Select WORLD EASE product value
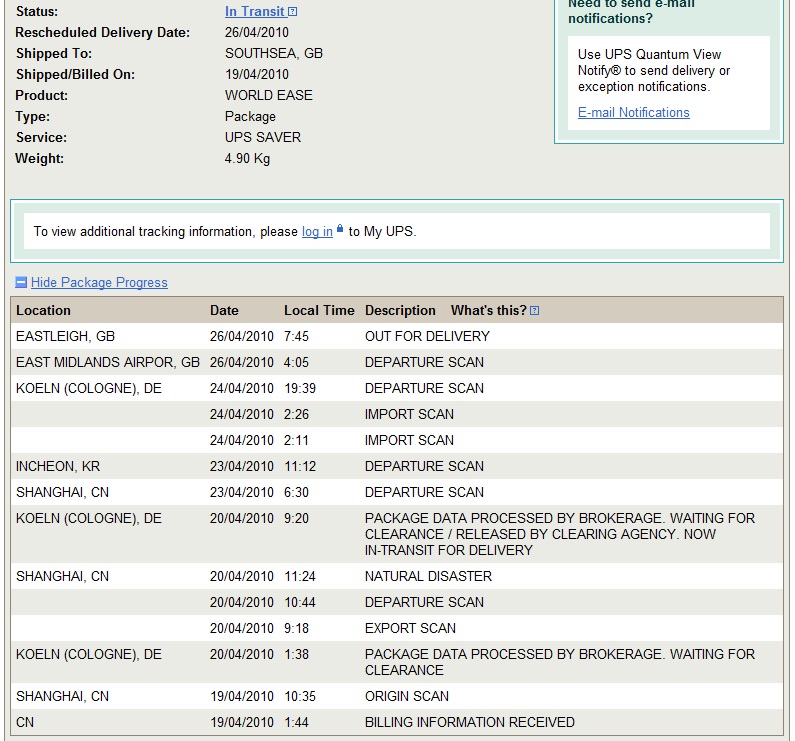 pos(269,95)
